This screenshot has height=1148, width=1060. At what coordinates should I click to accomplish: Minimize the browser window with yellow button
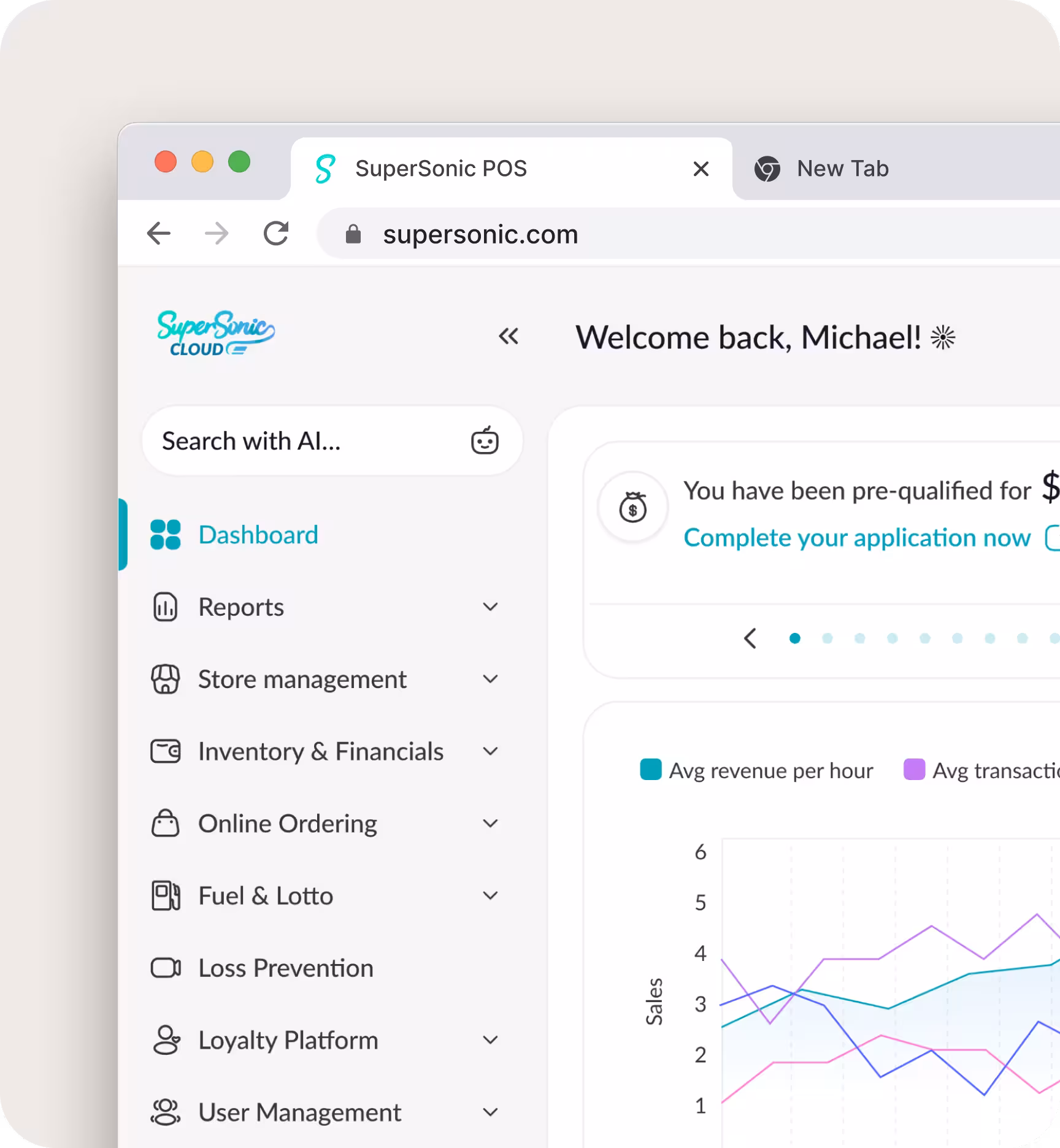tap(202, 162)
